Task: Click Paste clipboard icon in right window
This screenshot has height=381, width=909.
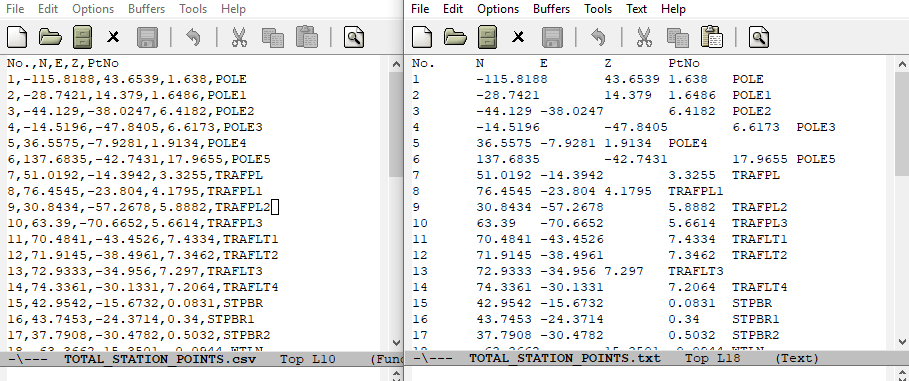Action: [x=712, y=37]
